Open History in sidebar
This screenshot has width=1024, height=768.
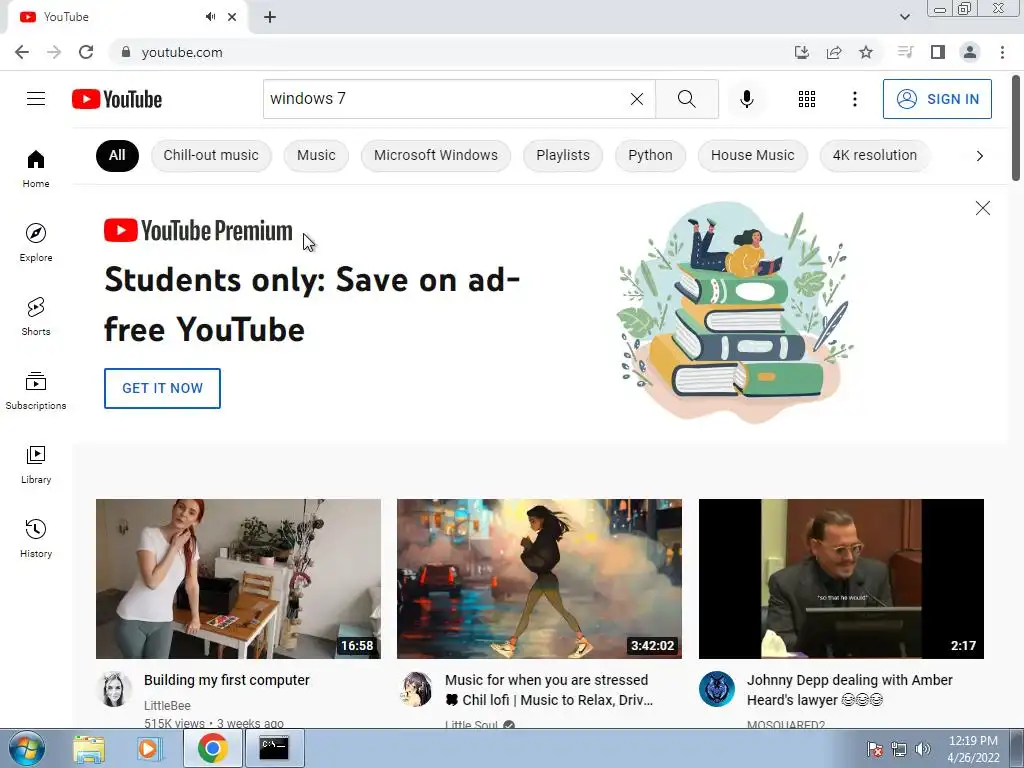[x=36, y=538]
